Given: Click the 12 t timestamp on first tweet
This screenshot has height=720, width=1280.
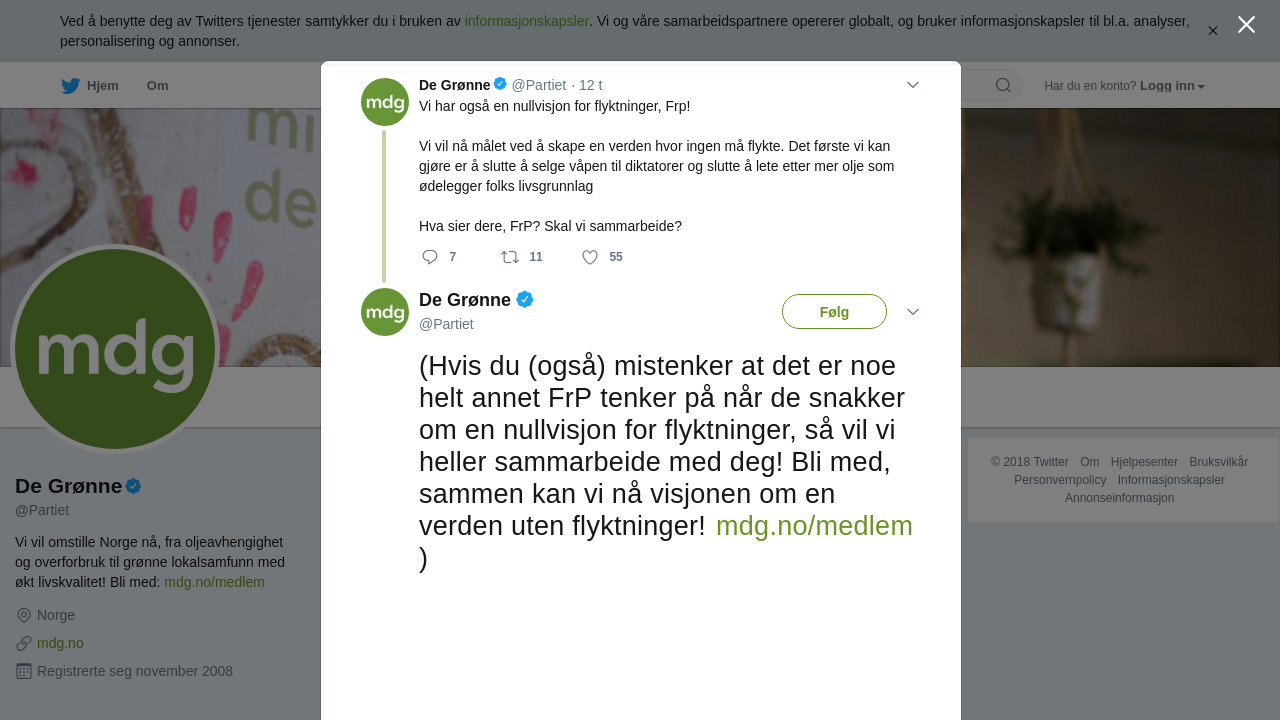Looking at the screenshot, I should pyautogui.click(x=591, y=85).
